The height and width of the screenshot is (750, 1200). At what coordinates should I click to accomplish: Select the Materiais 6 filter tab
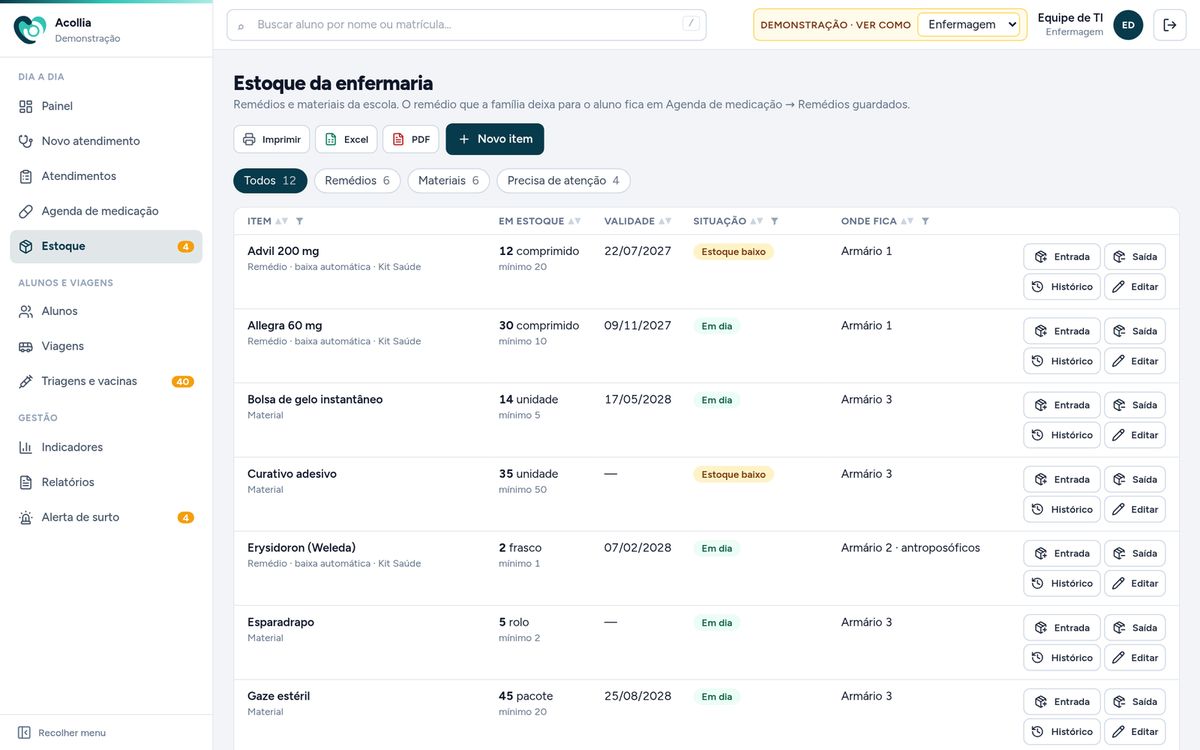click(x=448, y=181)
